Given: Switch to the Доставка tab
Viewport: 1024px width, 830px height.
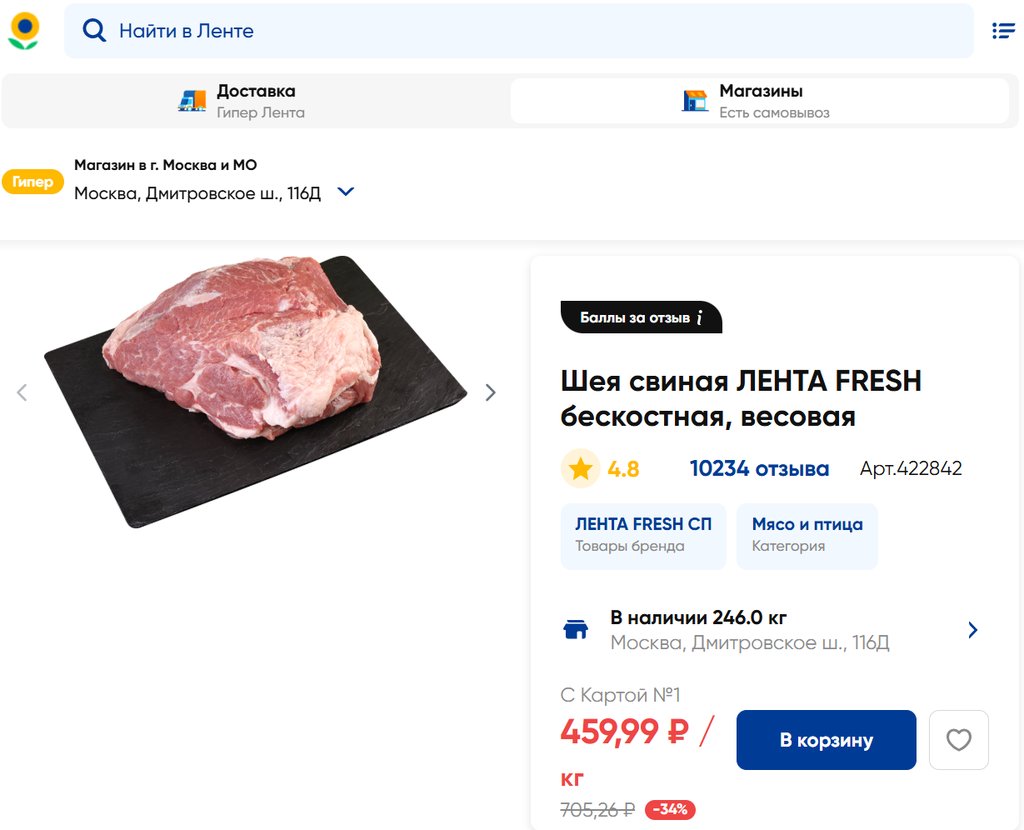Looking at the screenshot, I should tap(255, 101).
